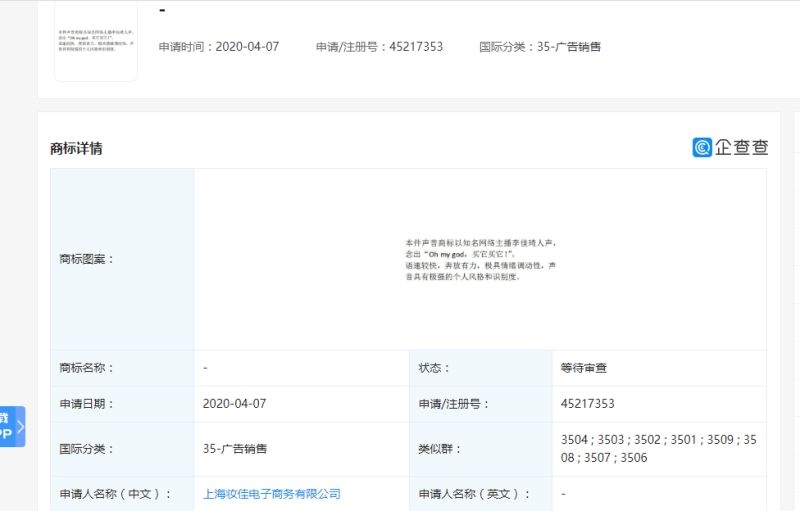Click the 商标图案 row label

[88, 259]
